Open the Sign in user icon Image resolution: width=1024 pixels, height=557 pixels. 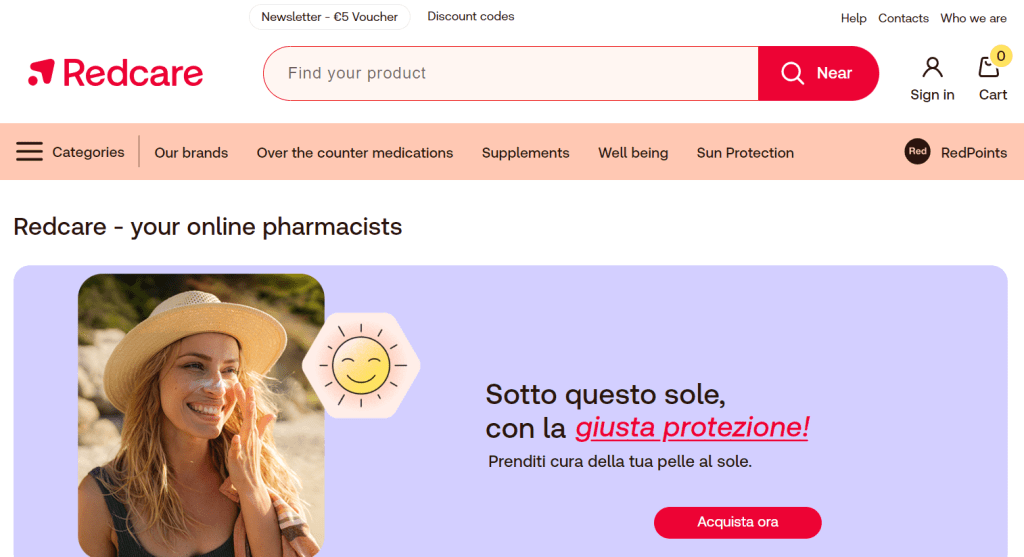pyautogui.click(x=932, y=67)
